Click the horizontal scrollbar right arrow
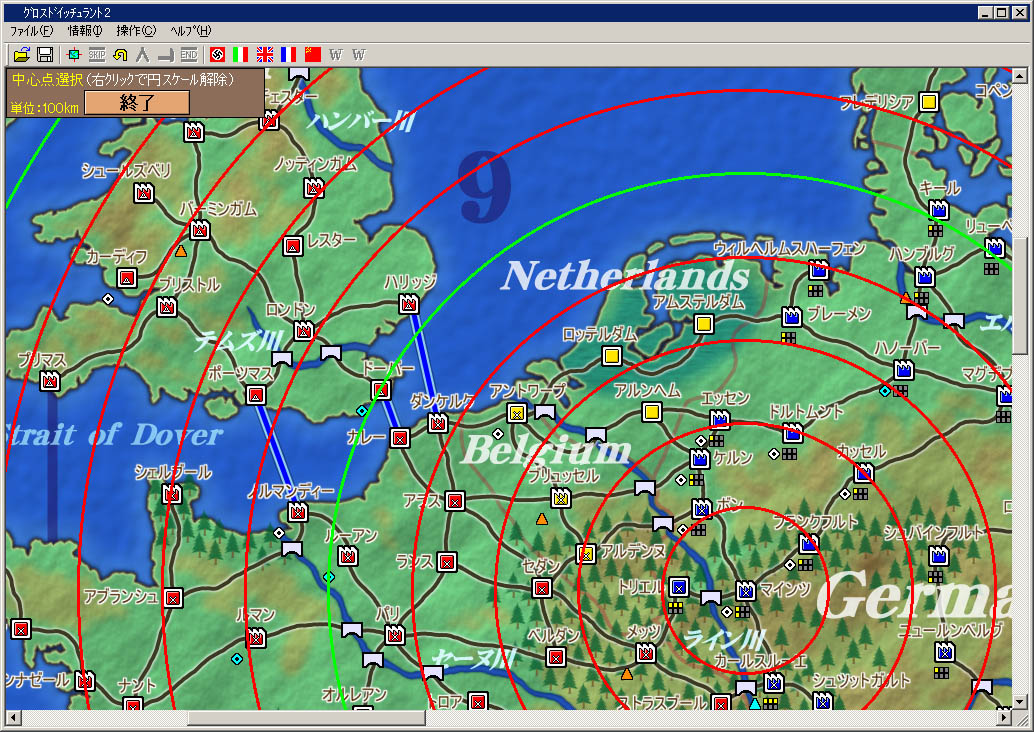The width and height of the screenshot is (1034, 732). pos(1003,718)
